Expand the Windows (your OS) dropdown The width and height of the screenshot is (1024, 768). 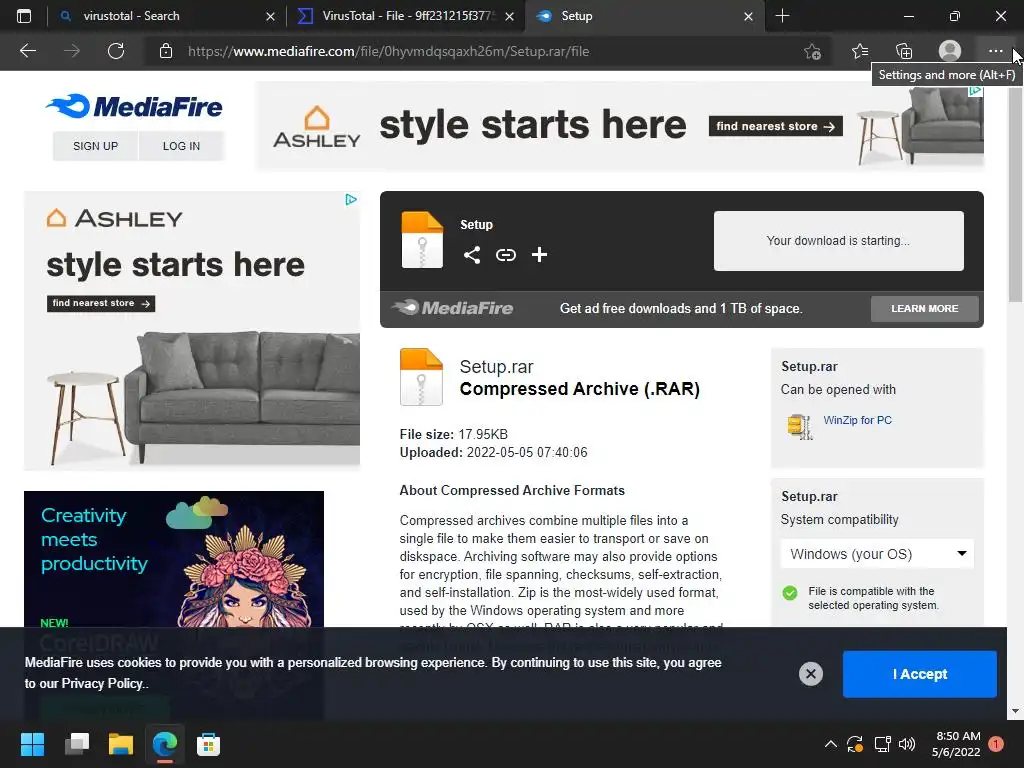(x=877, y=554)
